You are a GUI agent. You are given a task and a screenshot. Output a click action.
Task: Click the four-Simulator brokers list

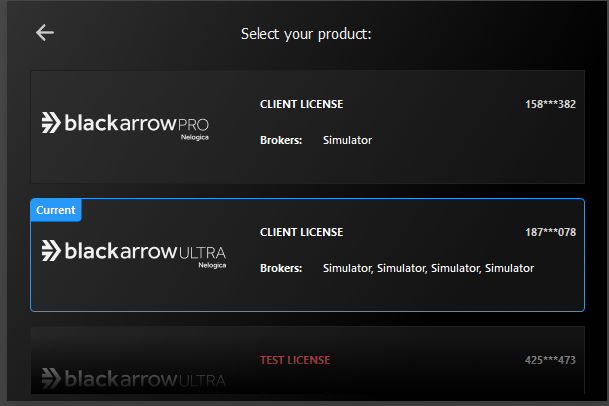click(428, 268)
